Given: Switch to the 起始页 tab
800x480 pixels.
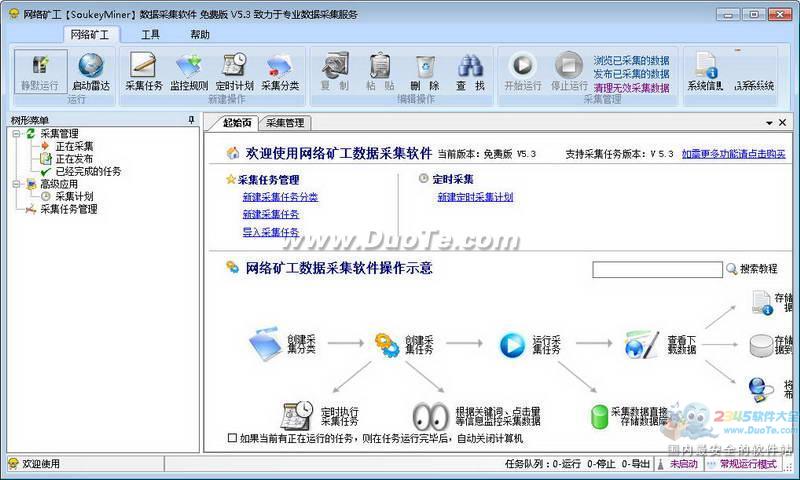Looking at the screenshot, I should (237, 122).
